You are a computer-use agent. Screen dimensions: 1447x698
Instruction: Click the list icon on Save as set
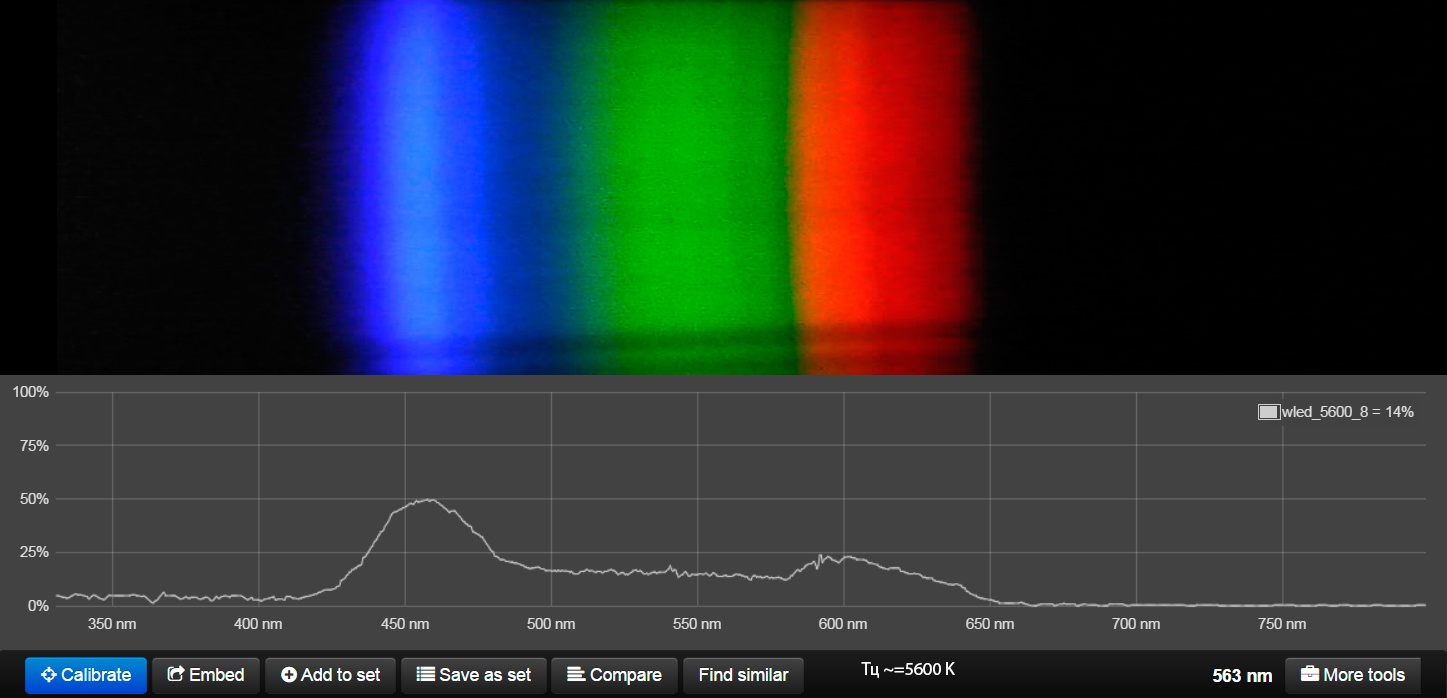(x=425, y=675)
